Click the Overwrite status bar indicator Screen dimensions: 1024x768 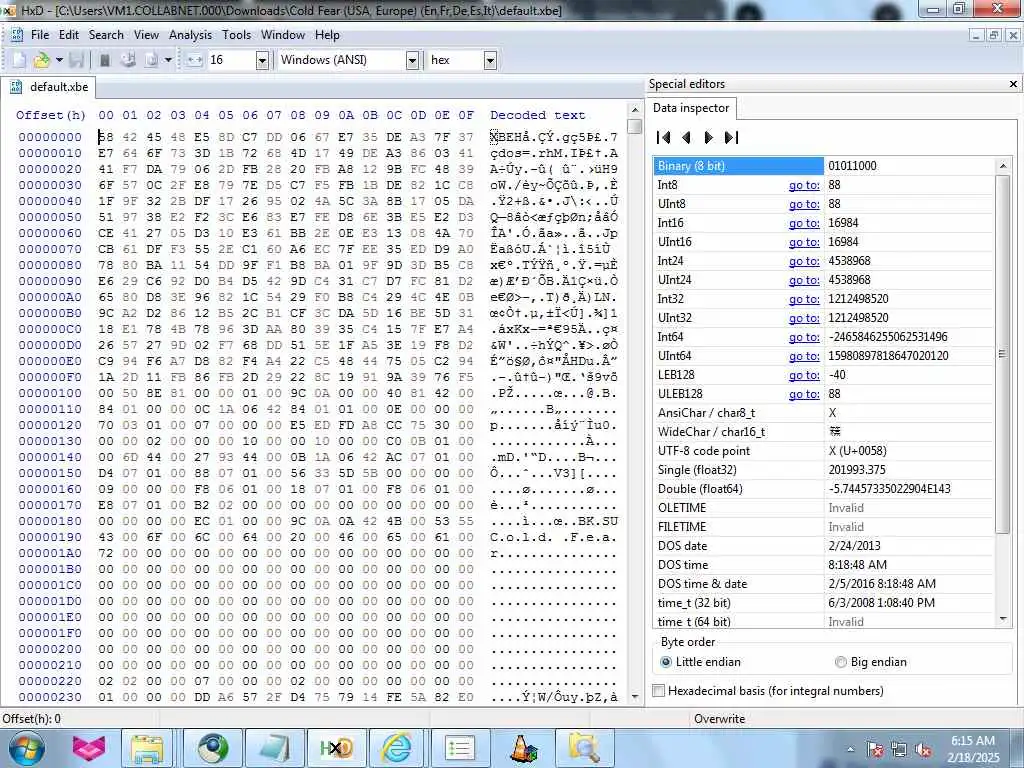[x=719, y=718]
